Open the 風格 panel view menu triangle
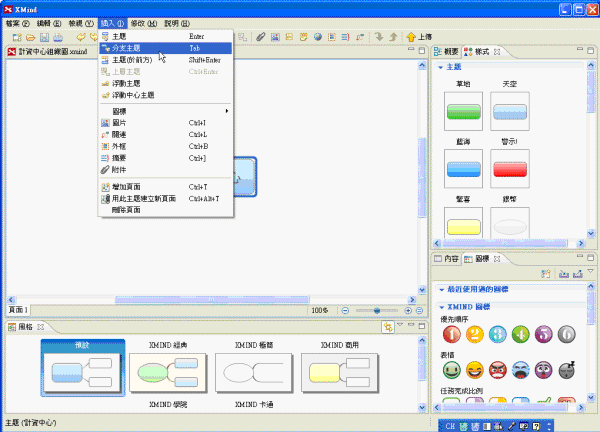The width and height of the screenshot is (600, 432). (x=400, y=325)
